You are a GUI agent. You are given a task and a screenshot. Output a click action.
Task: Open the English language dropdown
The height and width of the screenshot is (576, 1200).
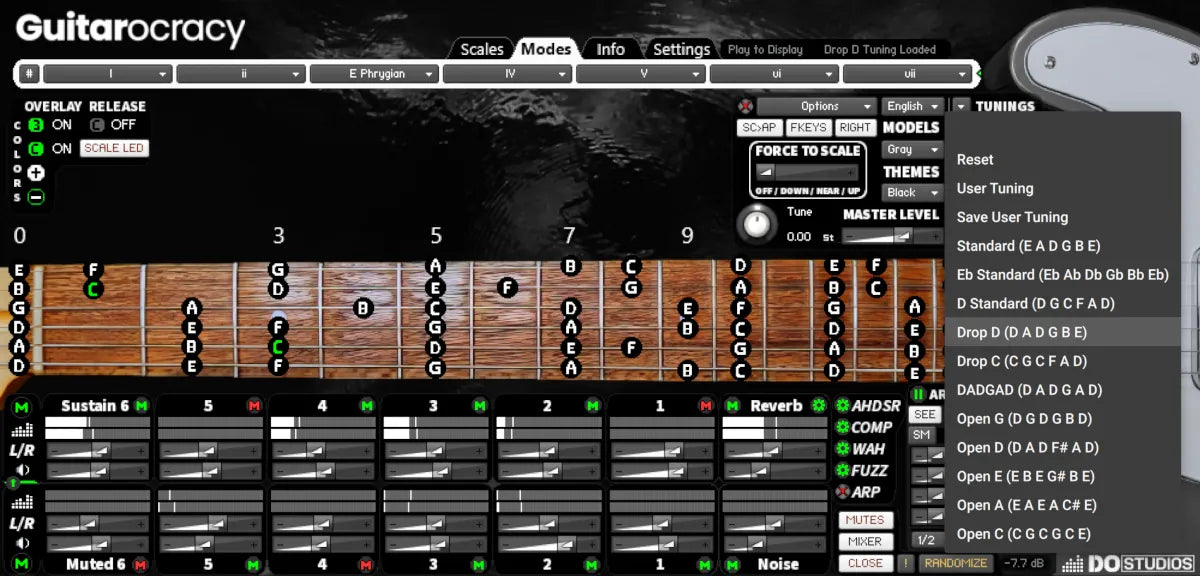tap(912, 106)
